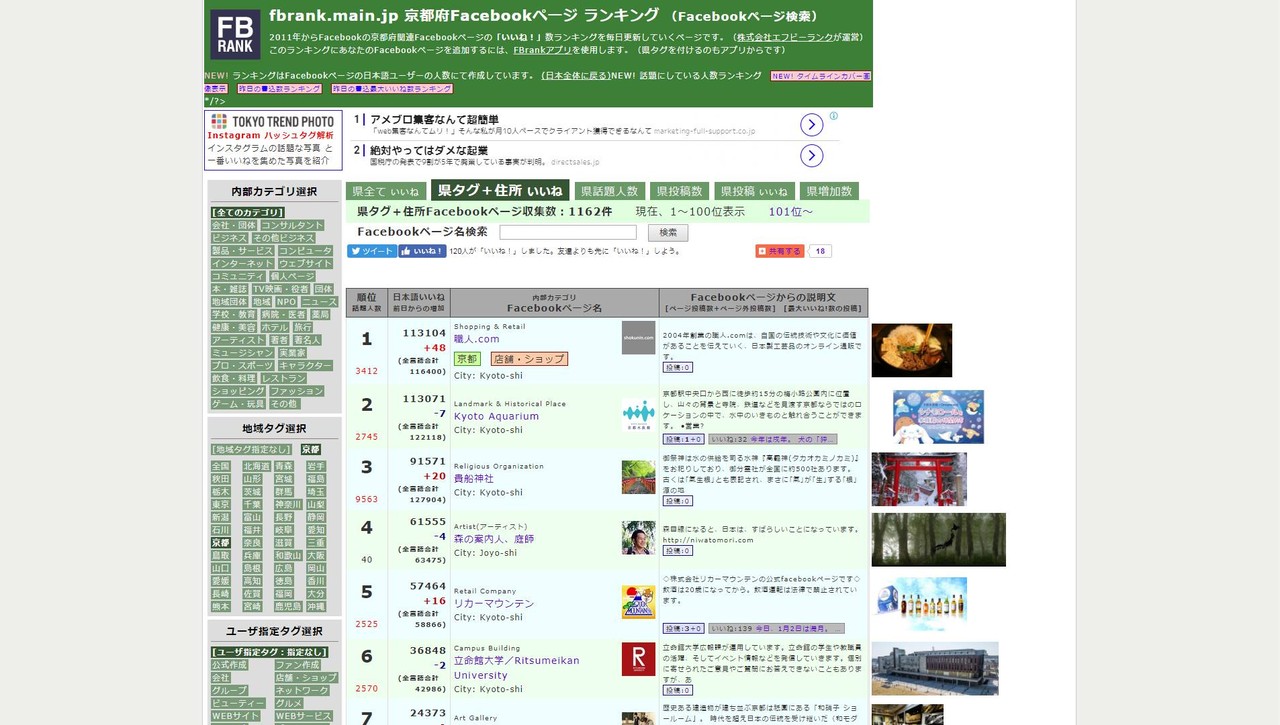Click the Twitter ツイート button
This screenshot has height=725, width=1280.
[372, 251]
